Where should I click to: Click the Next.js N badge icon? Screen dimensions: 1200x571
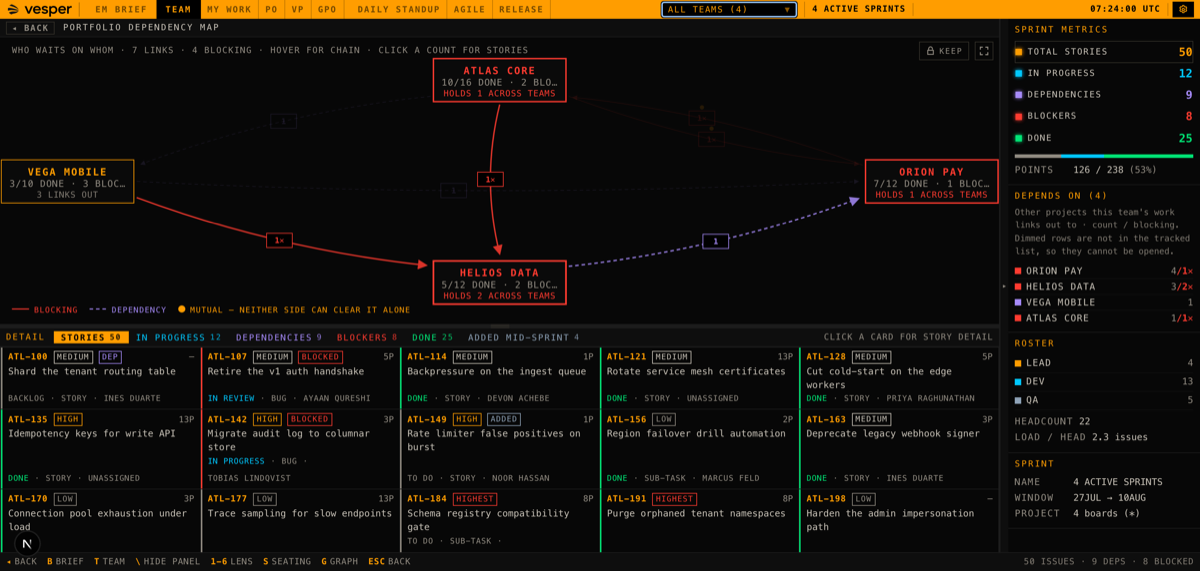click(28, 544)
